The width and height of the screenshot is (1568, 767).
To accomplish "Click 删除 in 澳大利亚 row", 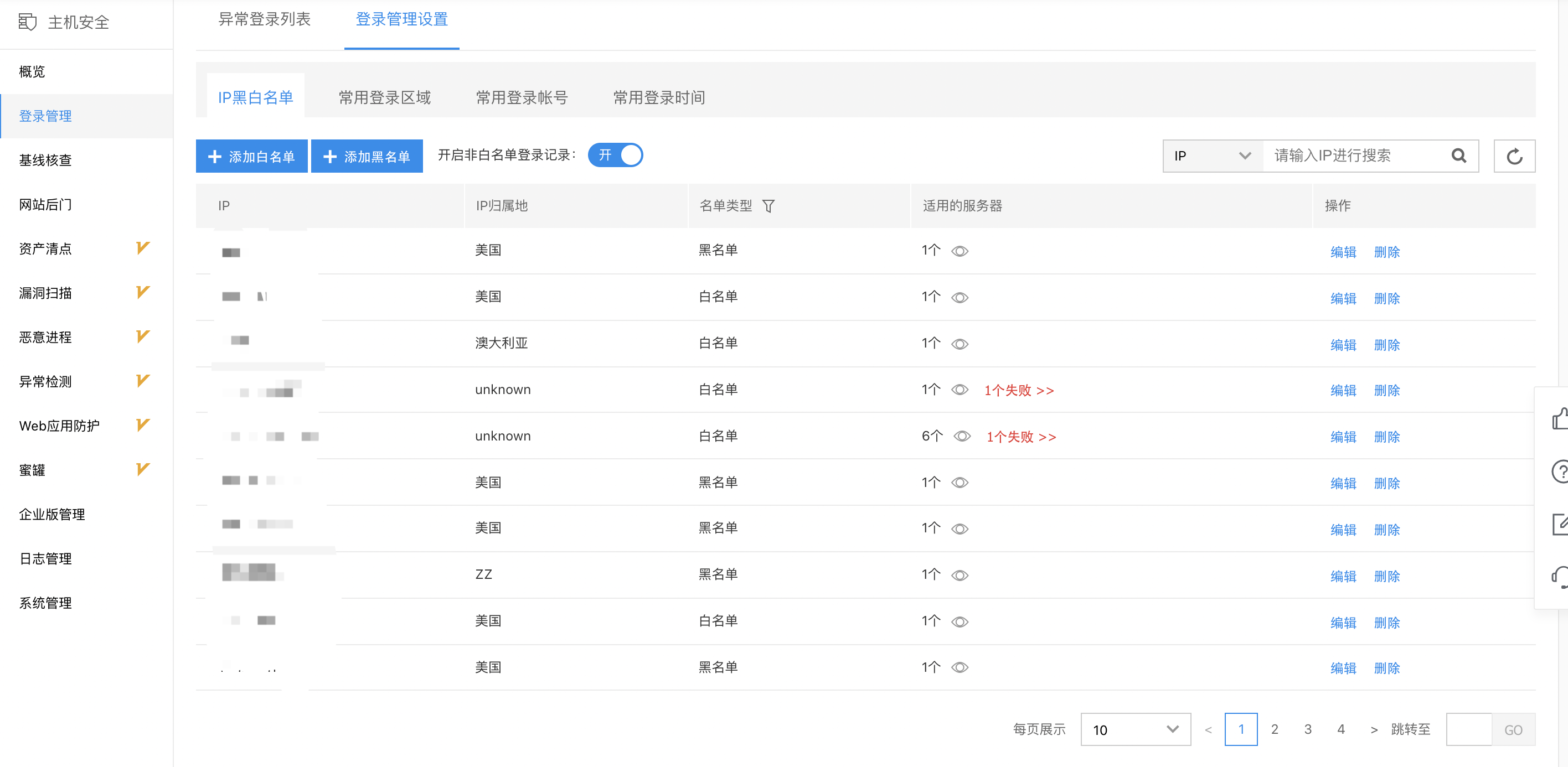I will click(1386, 345).
